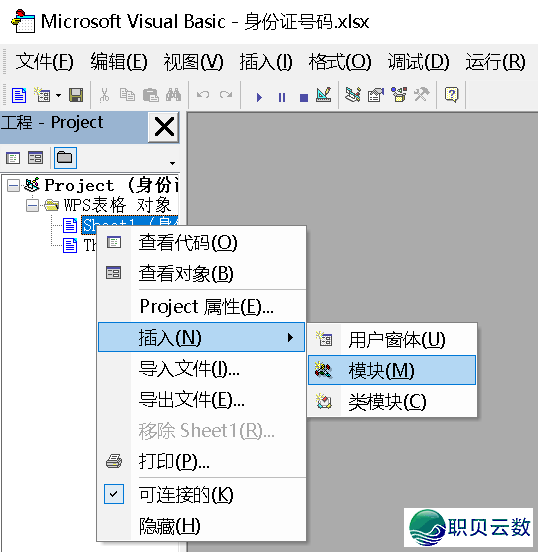This screenshot has width=538, height=552.
Task: Choose 导入文件(I)... in context menu
Action: (x=201, y=369)
